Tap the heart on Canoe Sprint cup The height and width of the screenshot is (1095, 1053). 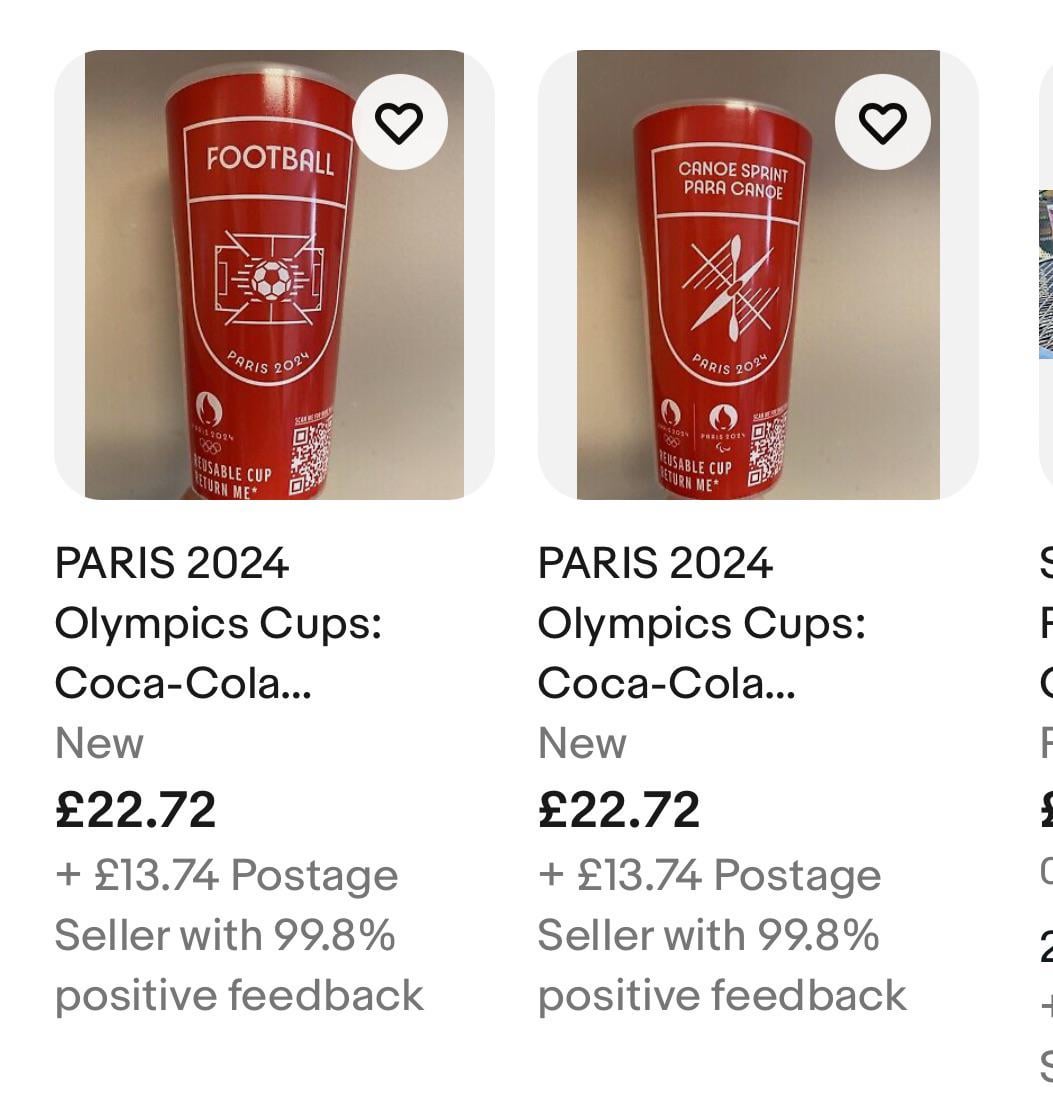882,122
